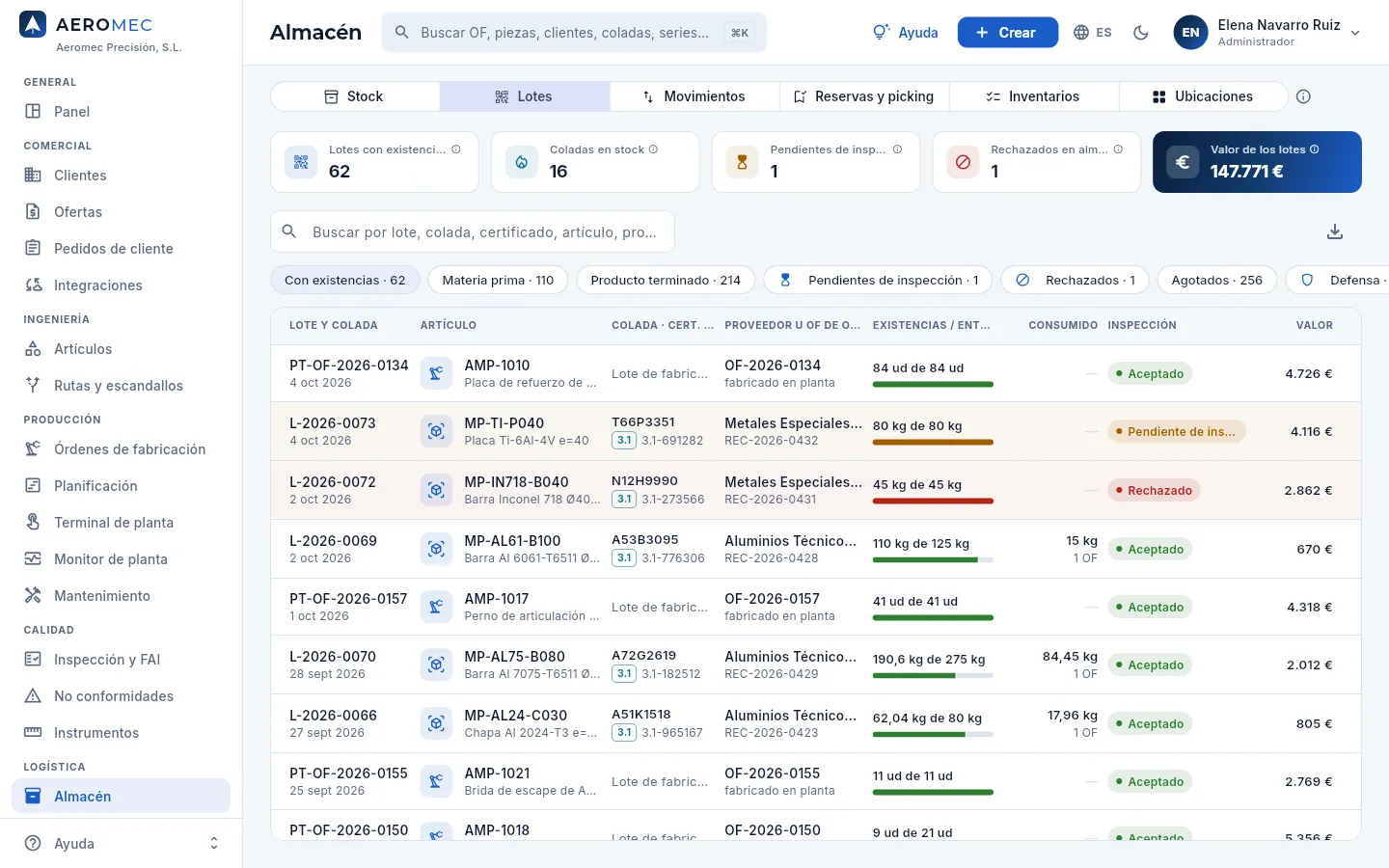Open the Mantenimiento sidebar icon
The width and height of the screenshot is (1389, 868).
pyautogui.click(x=33, y=595)
